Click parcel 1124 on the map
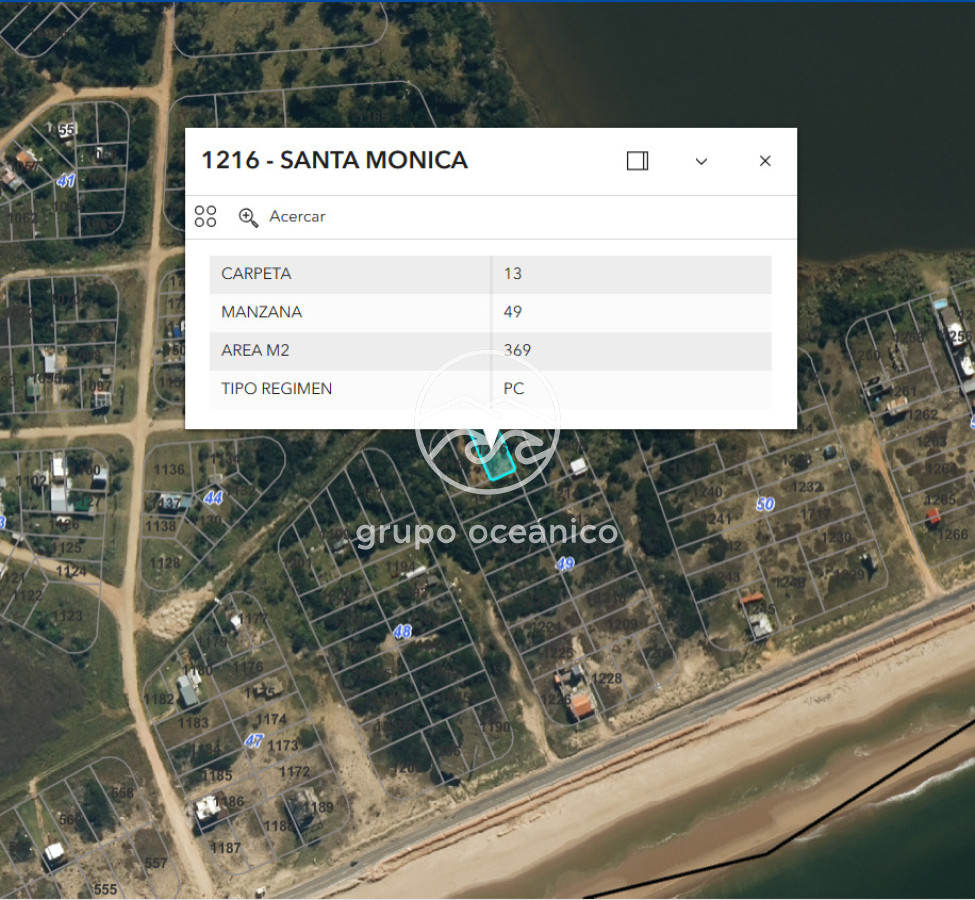 (72, 571)
